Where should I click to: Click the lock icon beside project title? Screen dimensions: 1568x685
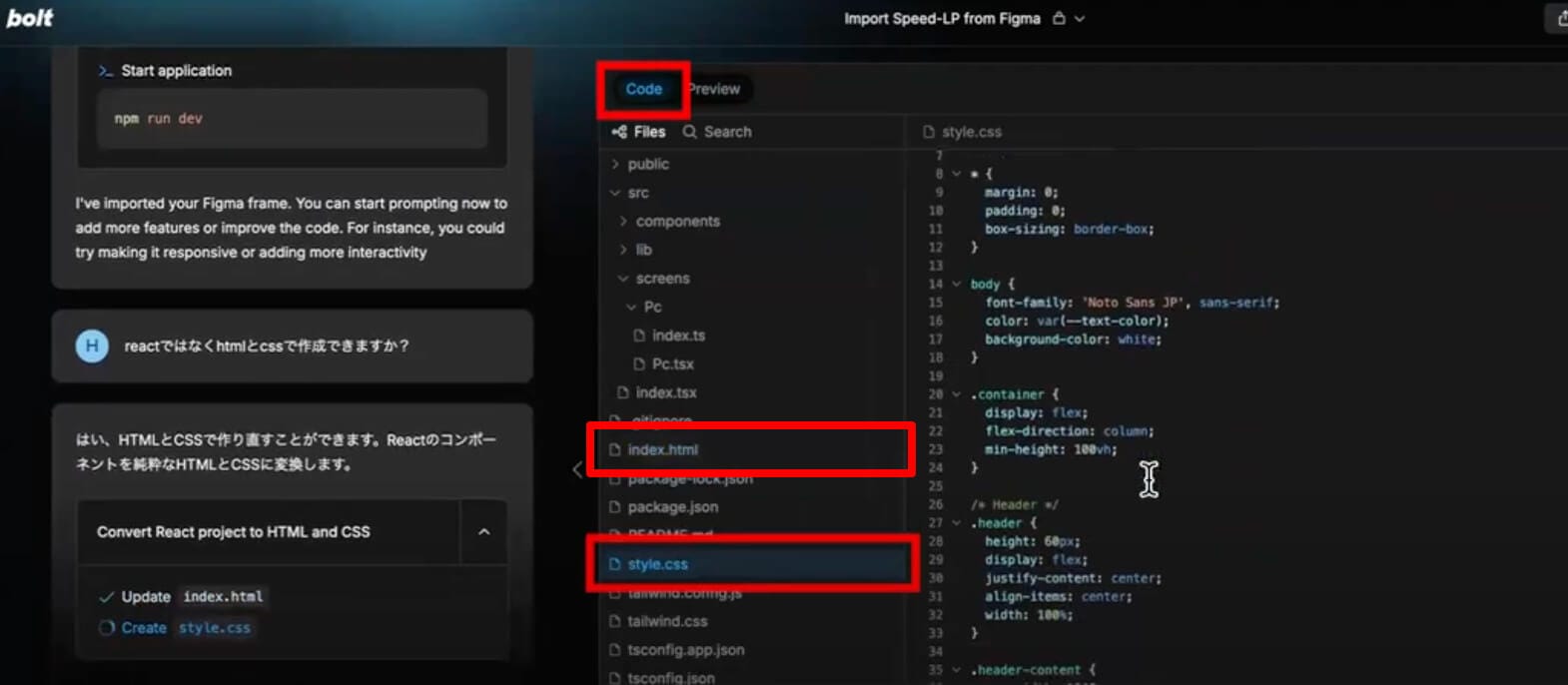coord(1059,18)
